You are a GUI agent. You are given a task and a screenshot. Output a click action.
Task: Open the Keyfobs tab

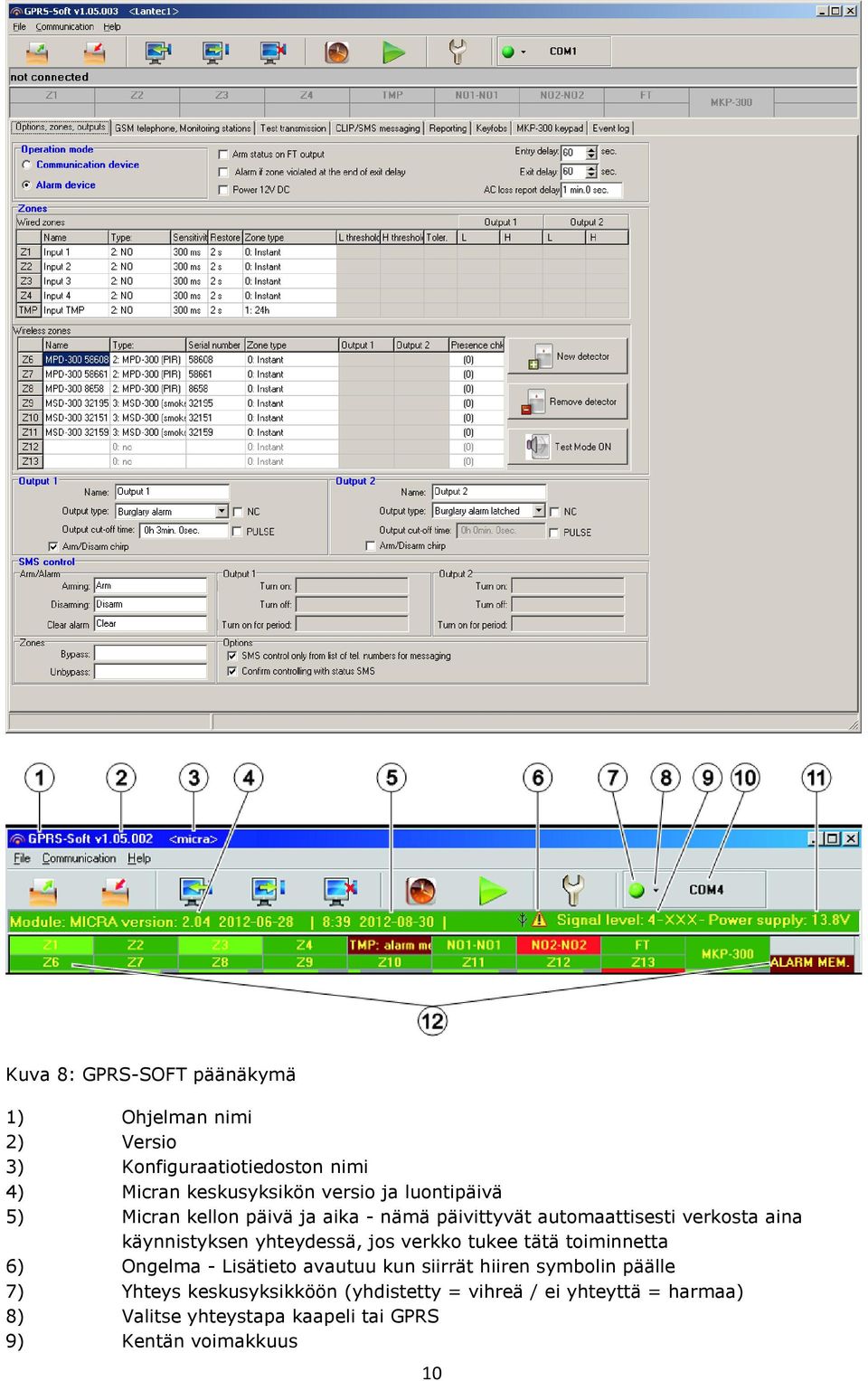coord(492,128)
